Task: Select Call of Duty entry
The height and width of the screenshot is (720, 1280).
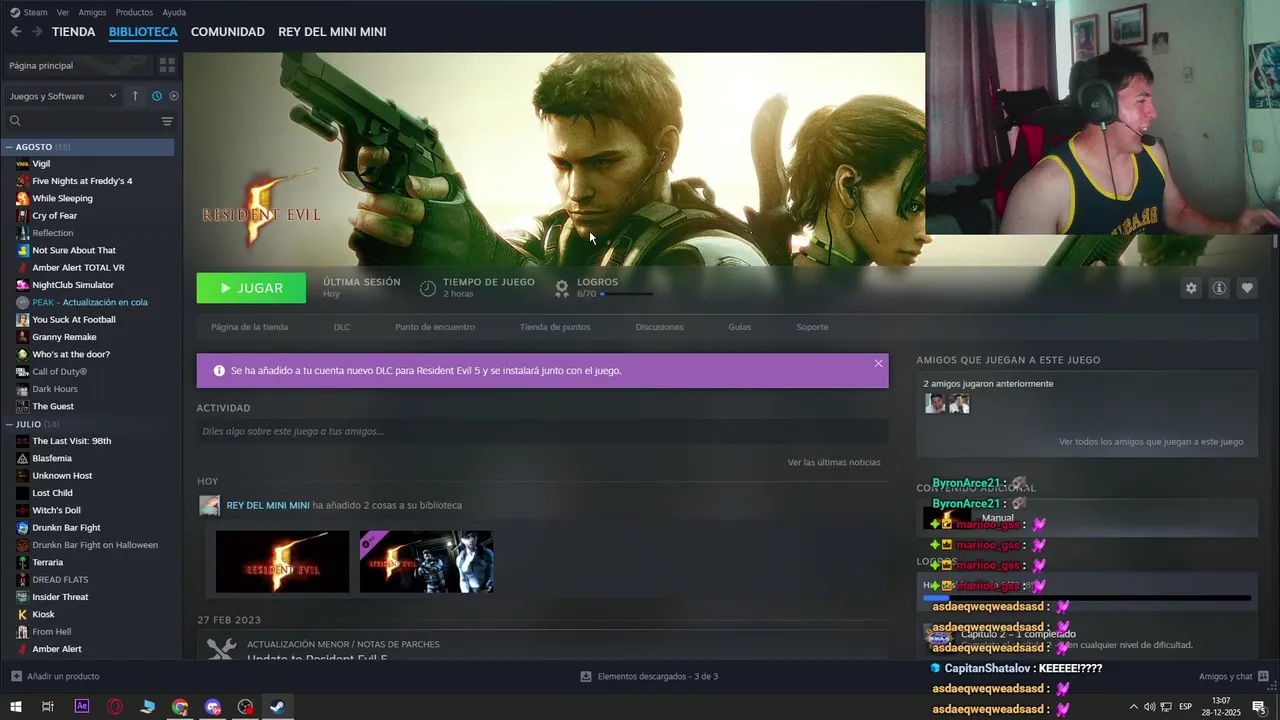Action: tap(59, 372)
